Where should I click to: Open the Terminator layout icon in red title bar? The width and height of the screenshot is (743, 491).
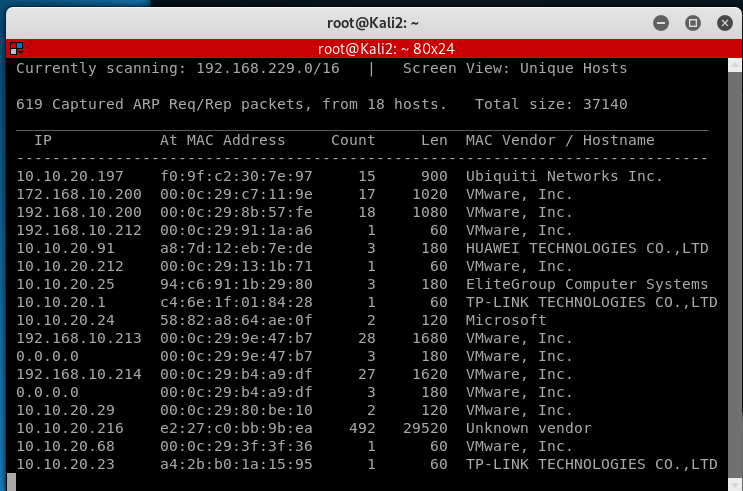pyautogui.click(x=17, y=48)
